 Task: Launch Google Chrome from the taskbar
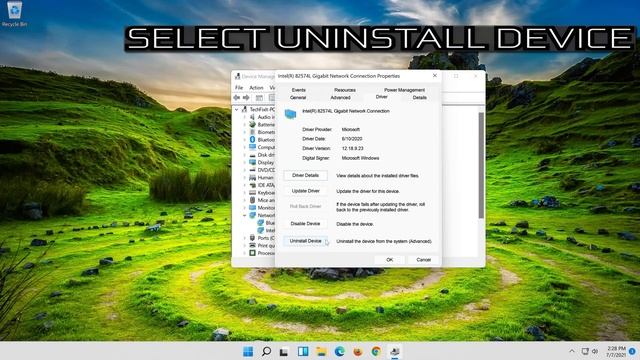pos(376,351)
